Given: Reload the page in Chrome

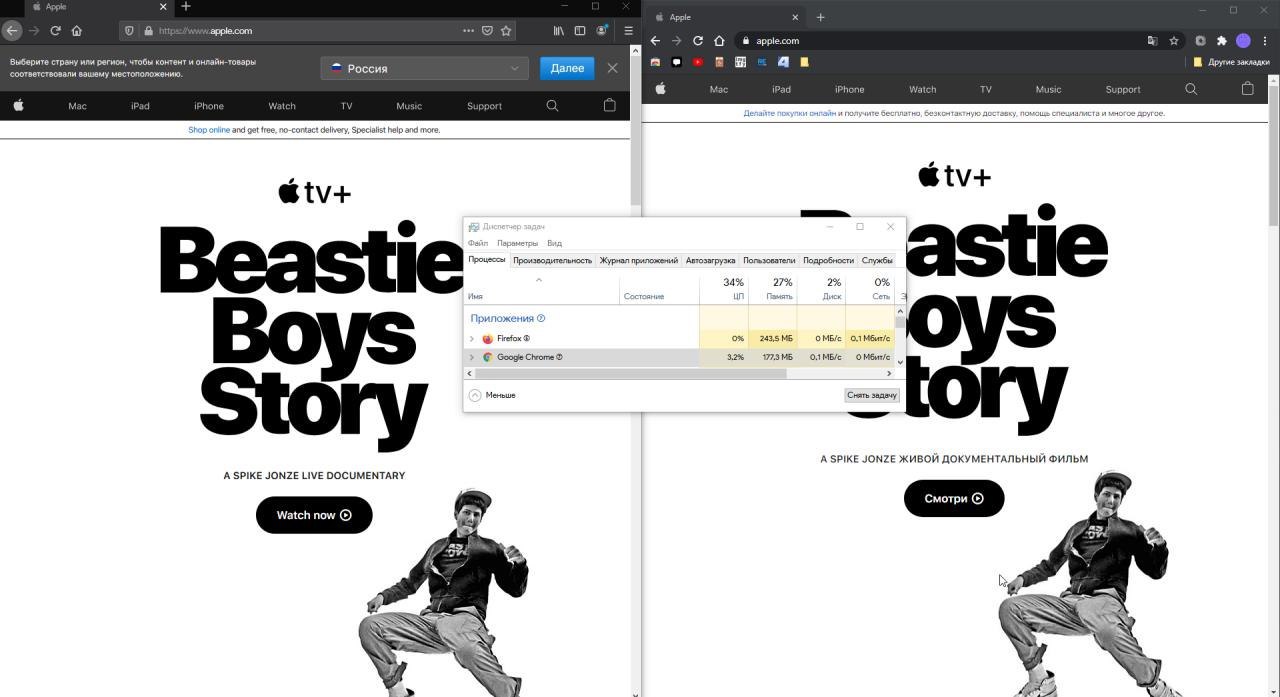Looking at the screenshot, I should click(698, 41).
